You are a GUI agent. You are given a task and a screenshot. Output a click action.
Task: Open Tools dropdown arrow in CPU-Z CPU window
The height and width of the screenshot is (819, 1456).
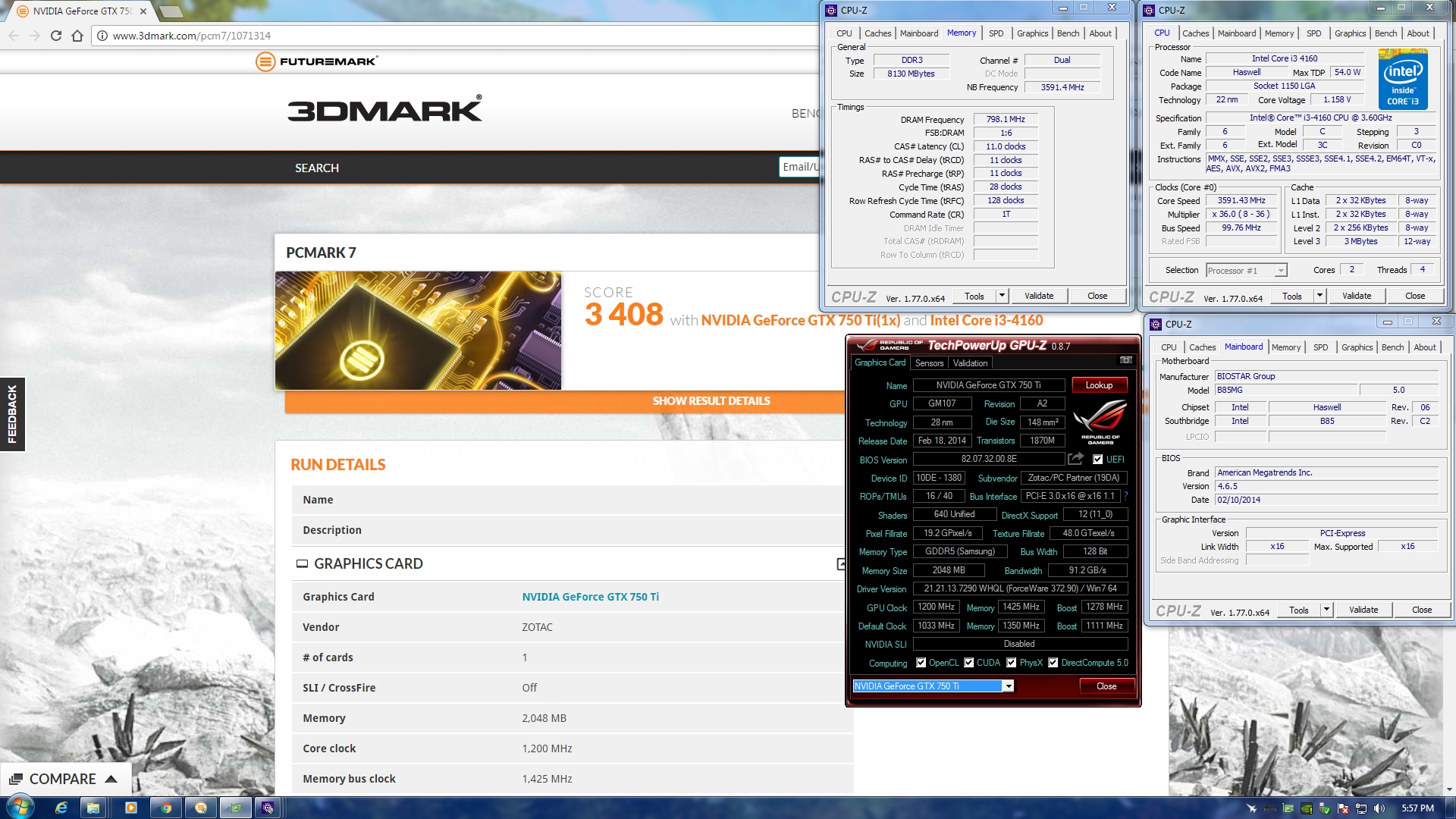click(x=1319, y=296)
